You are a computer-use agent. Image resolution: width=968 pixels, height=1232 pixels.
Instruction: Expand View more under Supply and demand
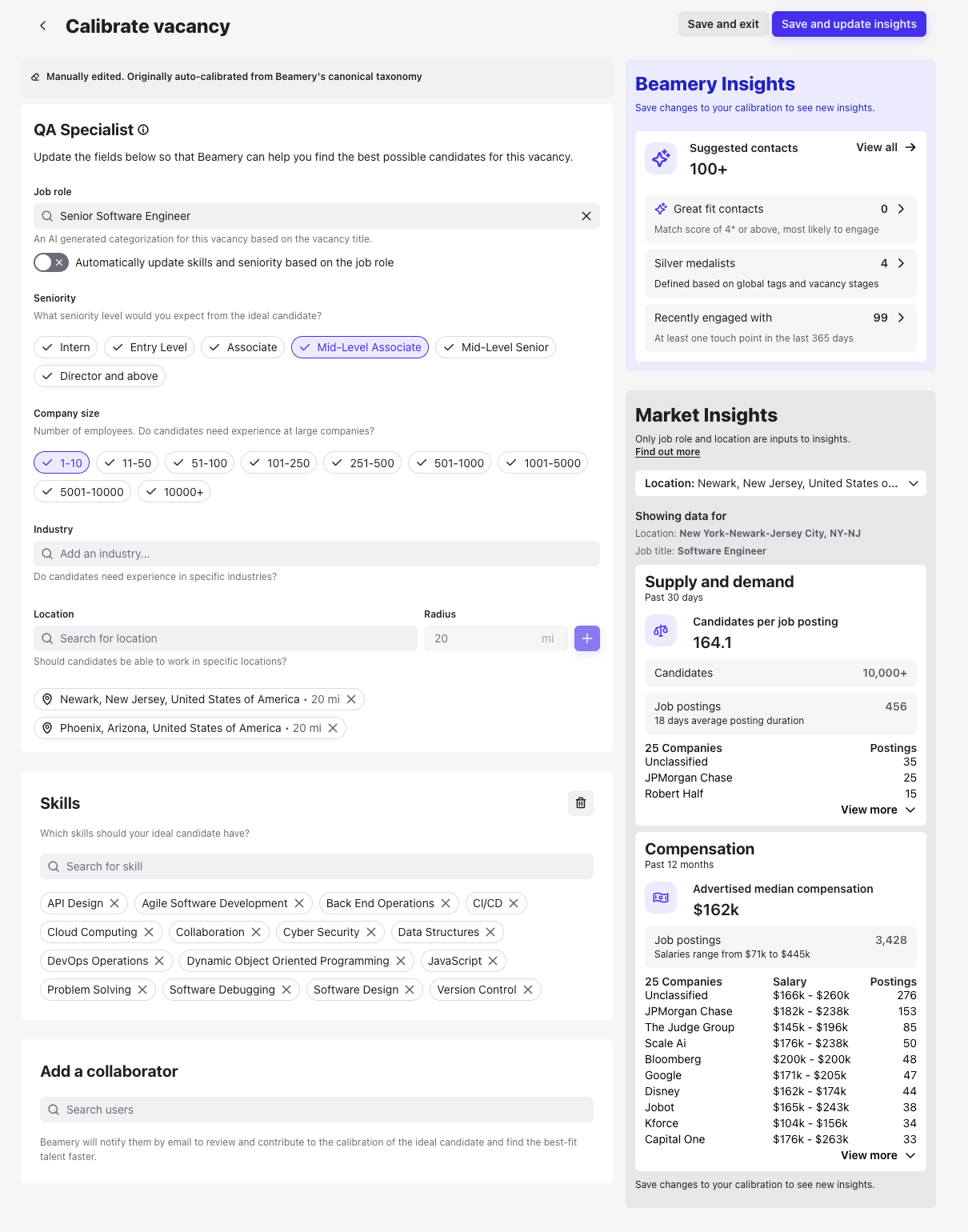[878, 810]
